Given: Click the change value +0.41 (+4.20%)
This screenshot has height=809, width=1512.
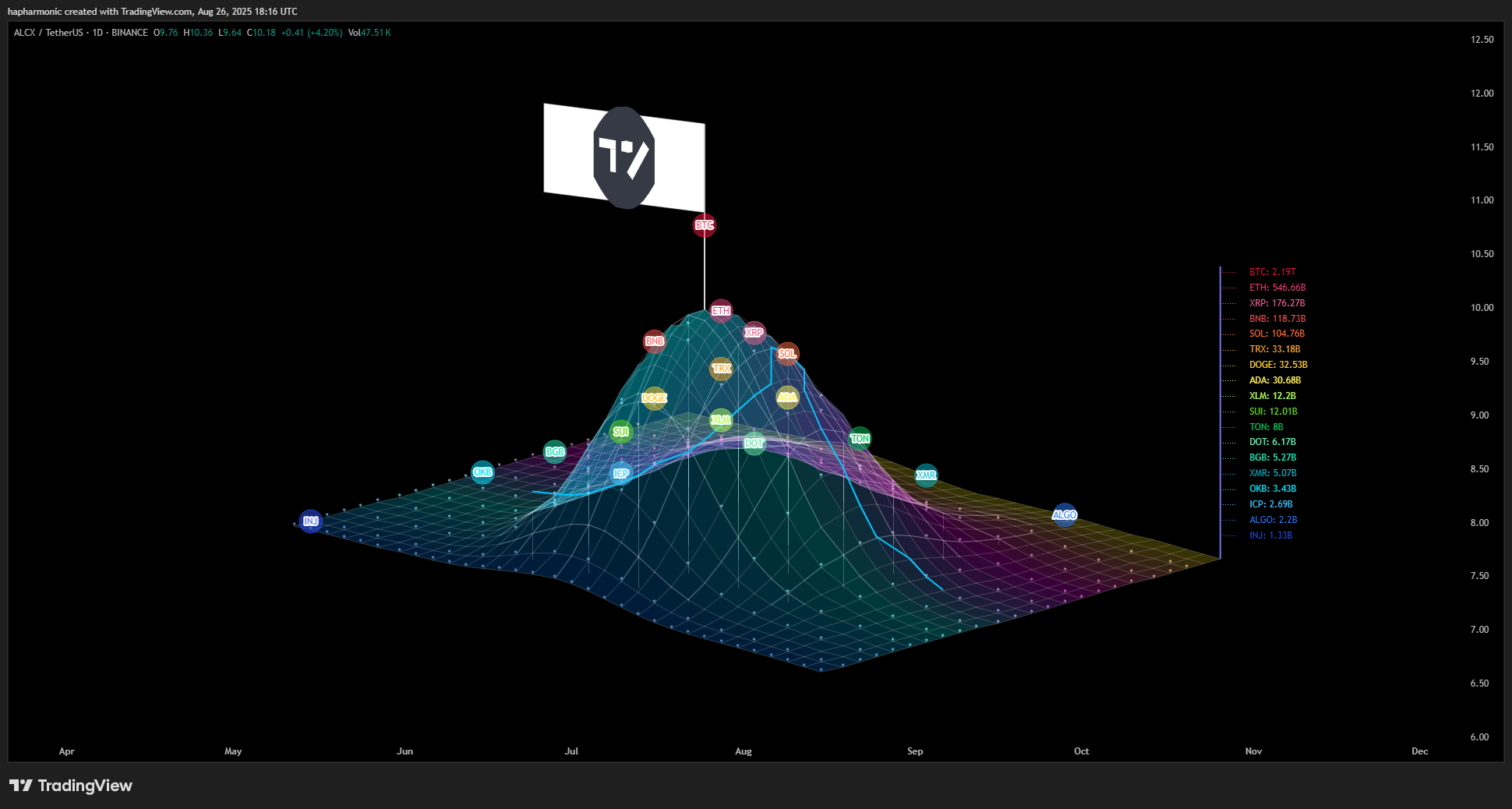Looking at the screenshot, I should point(312,33).
